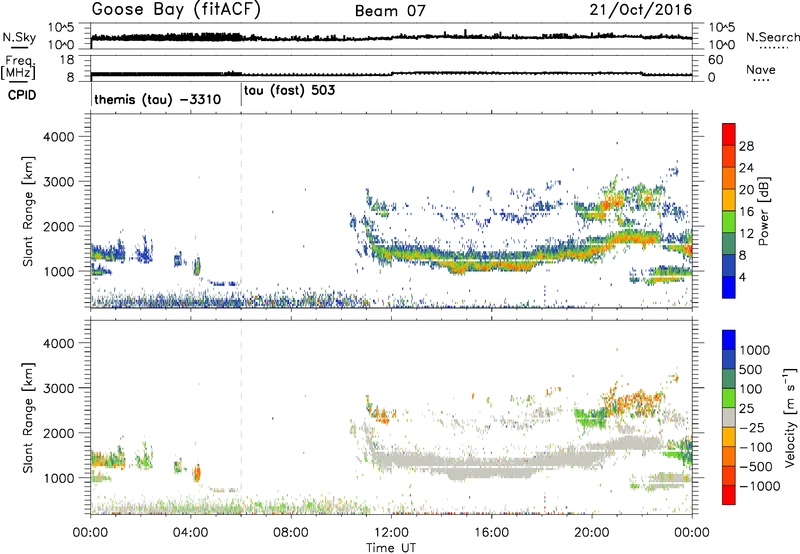Click the 'Beam 07' heading

(390, 11)
